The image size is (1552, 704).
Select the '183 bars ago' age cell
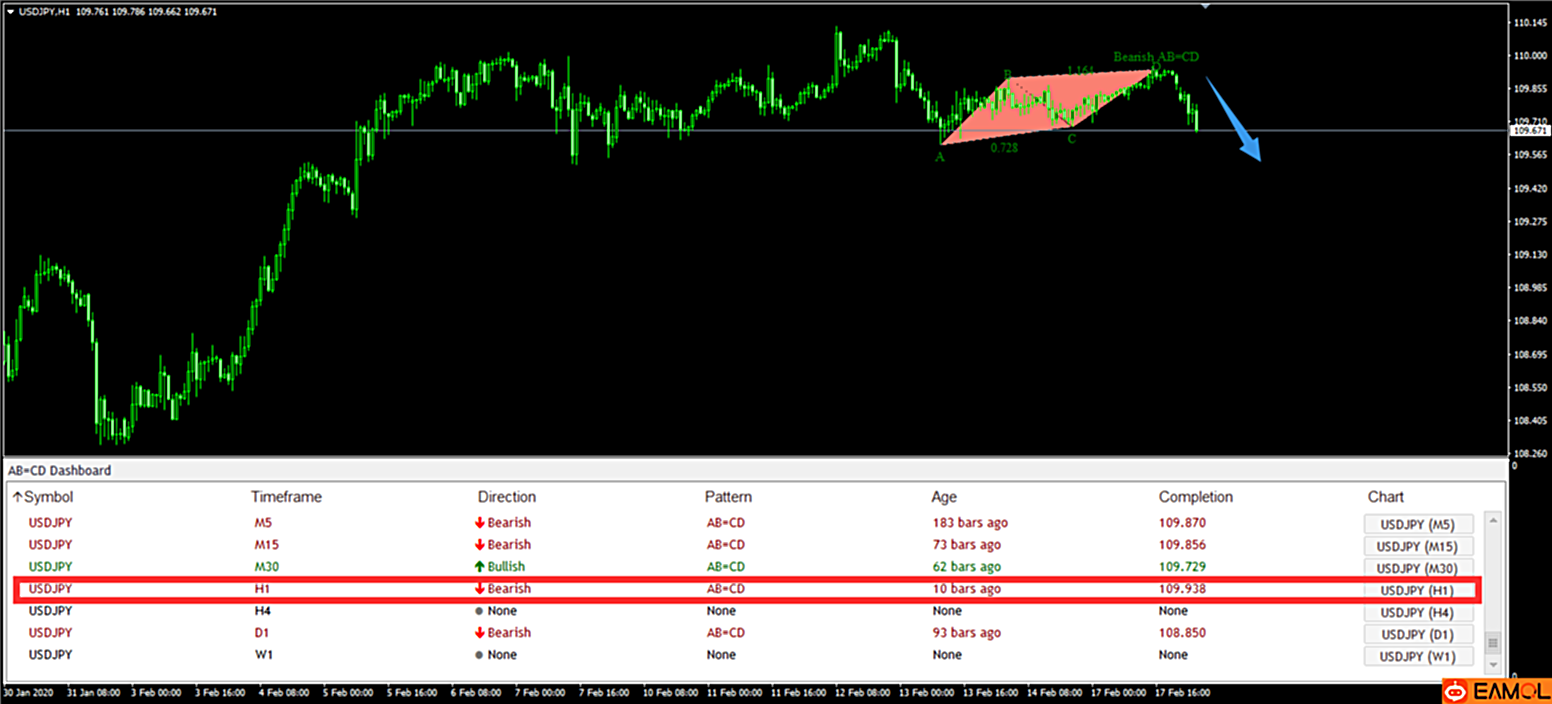970,523
